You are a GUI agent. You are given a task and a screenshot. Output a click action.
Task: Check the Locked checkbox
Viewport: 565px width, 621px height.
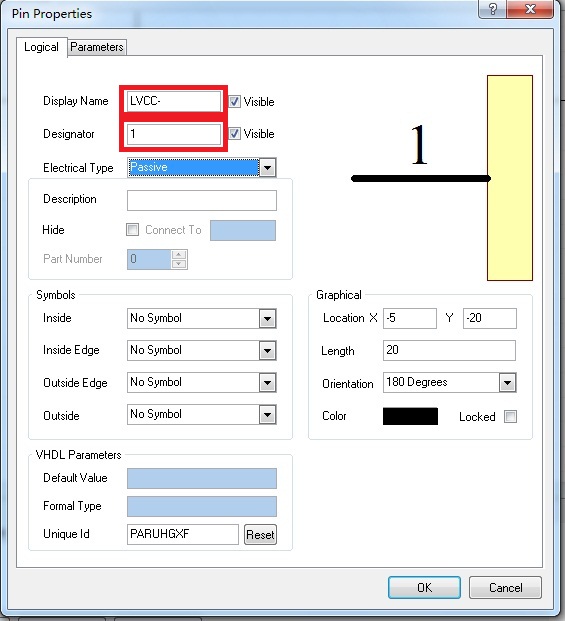point(510,416)
